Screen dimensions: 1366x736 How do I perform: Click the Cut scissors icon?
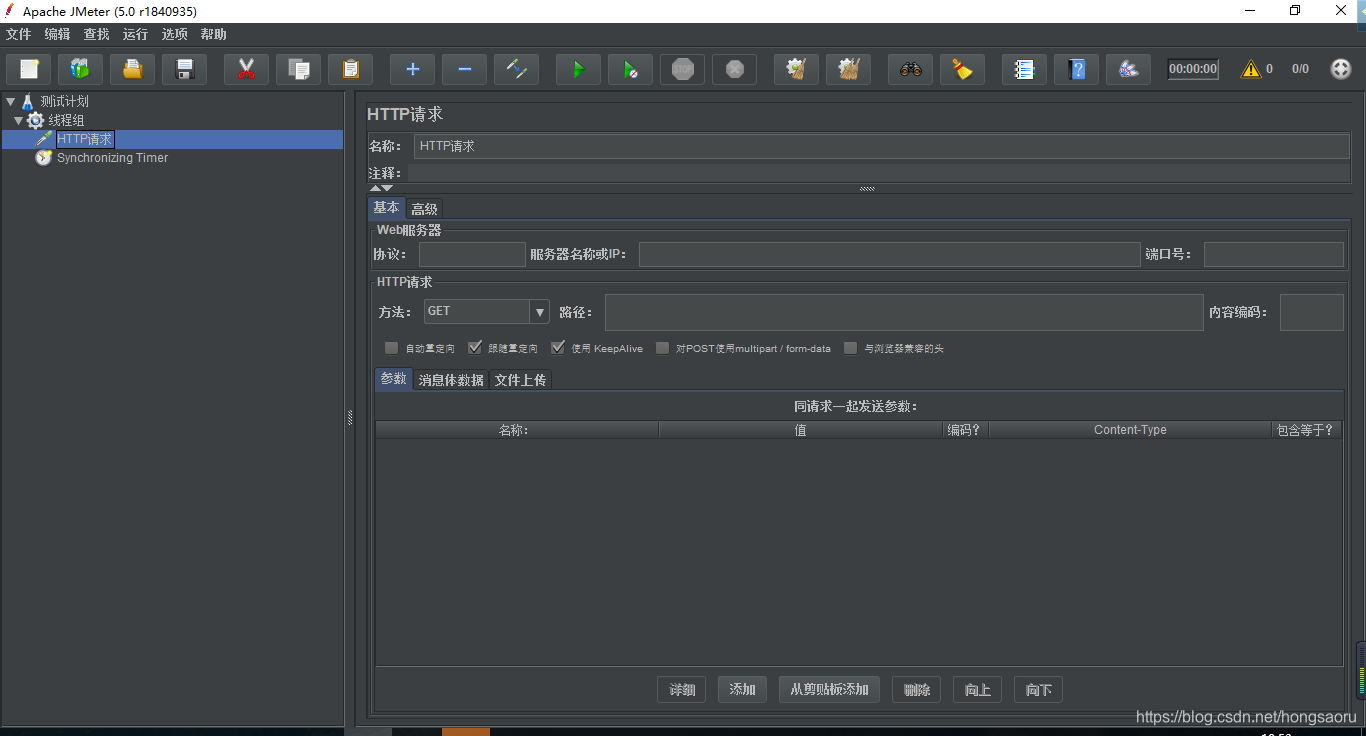(247, 69)
